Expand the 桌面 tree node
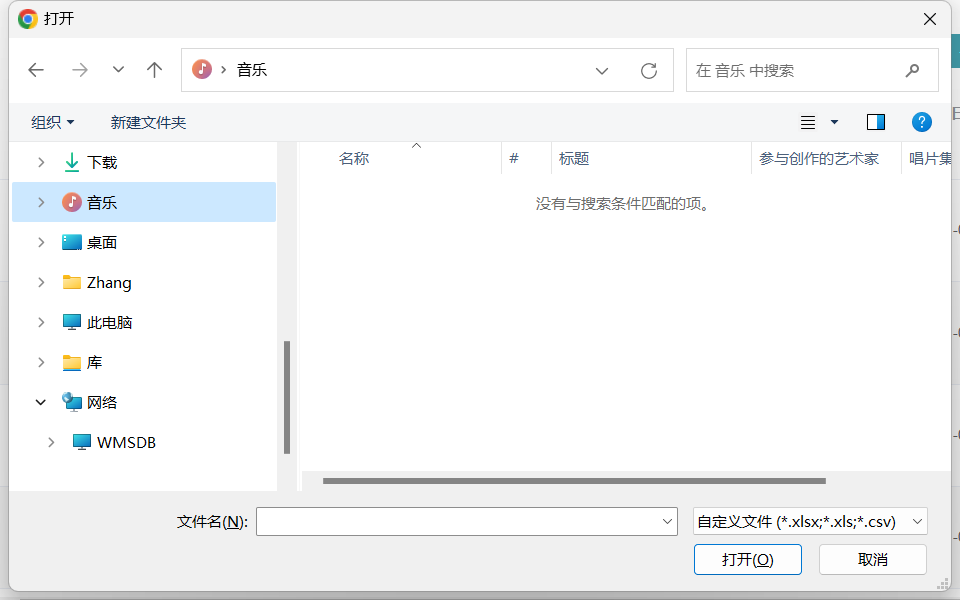This screenshot has width=960, height=600. click(41, 242)
